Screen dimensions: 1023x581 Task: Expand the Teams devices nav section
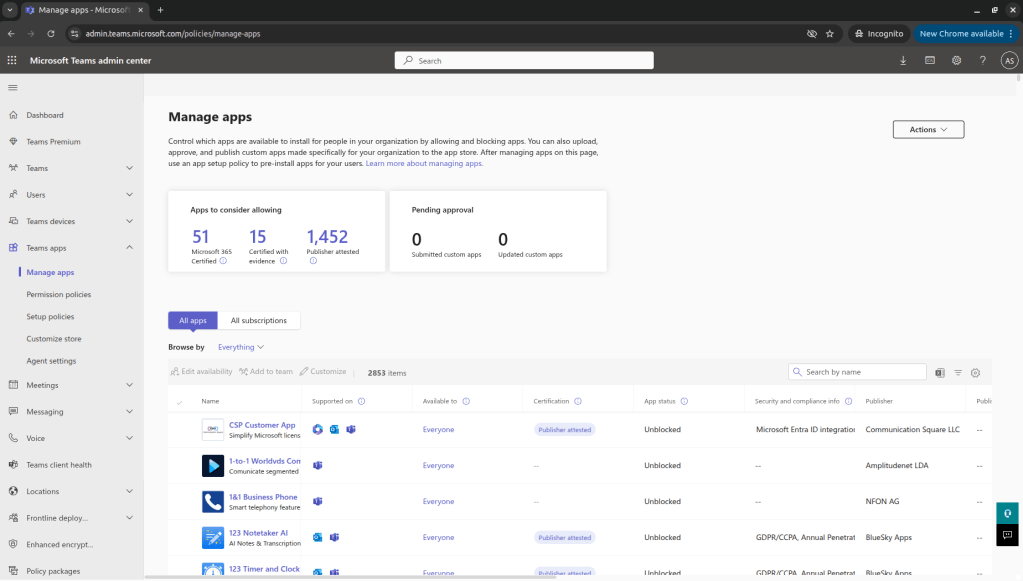click(x=129, y=221)
